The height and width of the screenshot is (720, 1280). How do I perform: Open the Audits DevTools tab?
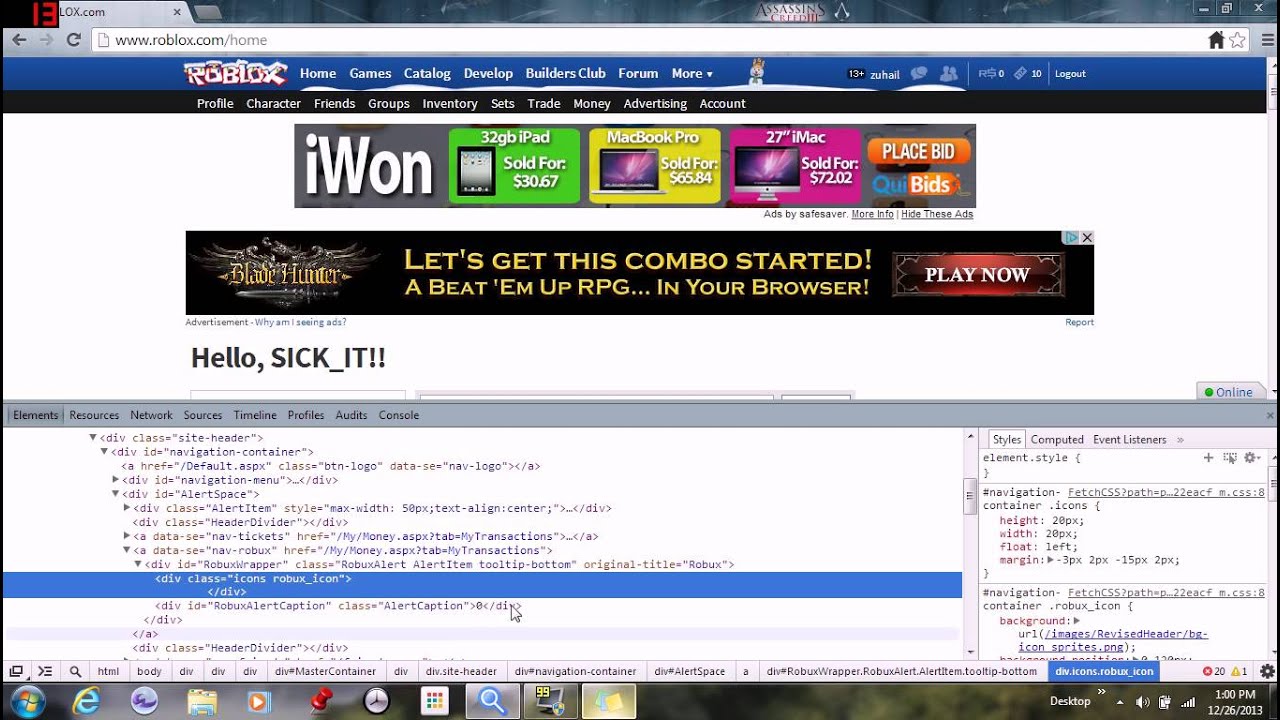[x=351, y=415]
